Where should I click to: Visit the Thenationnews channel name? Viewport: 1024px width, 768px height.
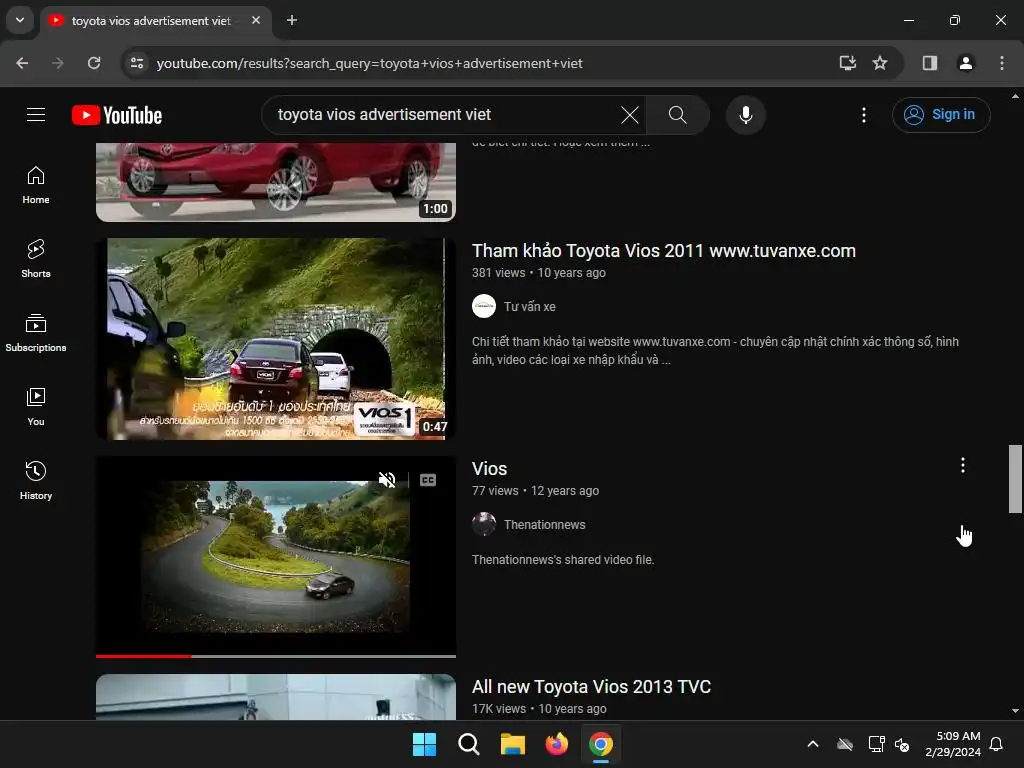545,524
